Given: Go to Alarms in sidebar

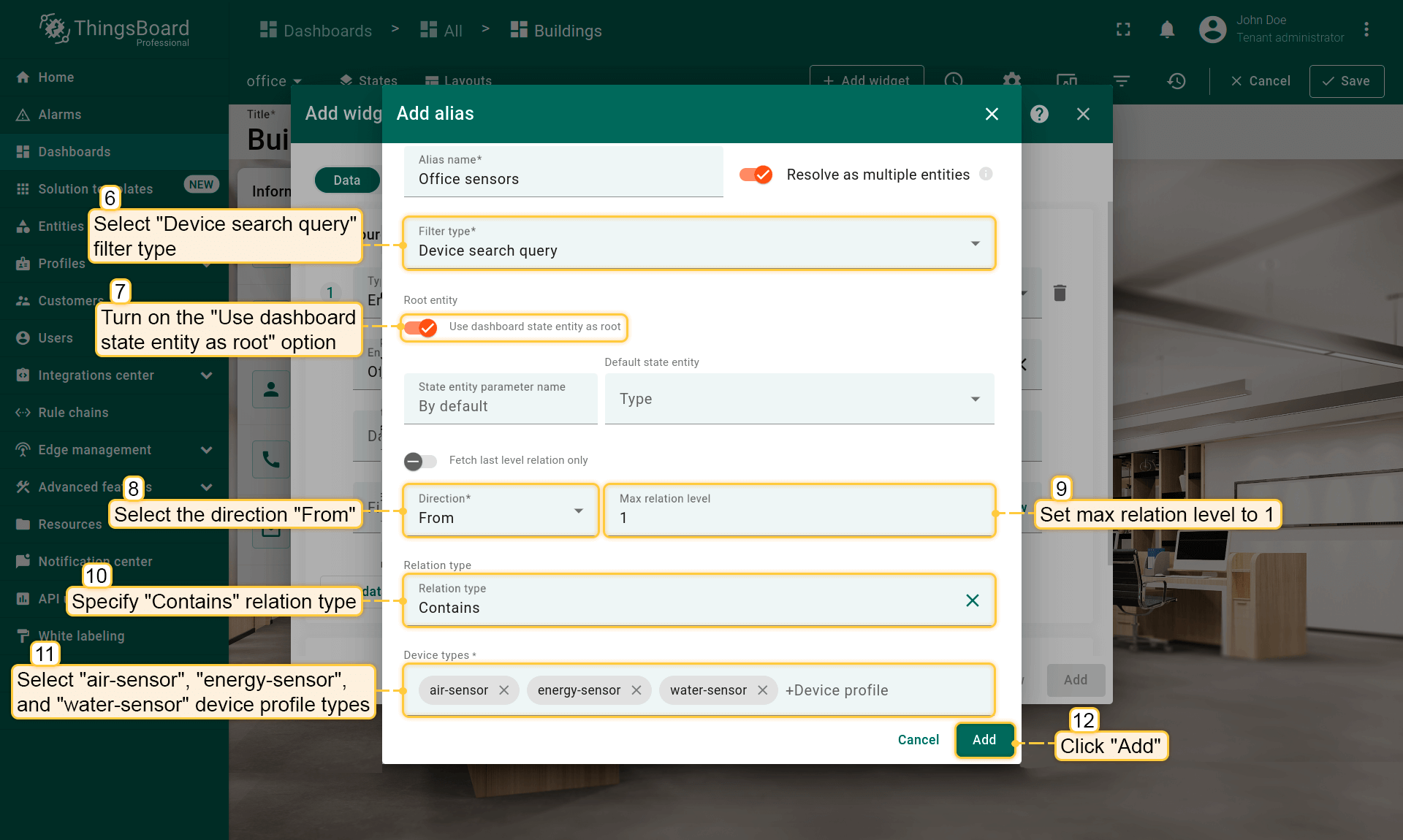Looking at the screenshot, I should (x=59, y=115).
